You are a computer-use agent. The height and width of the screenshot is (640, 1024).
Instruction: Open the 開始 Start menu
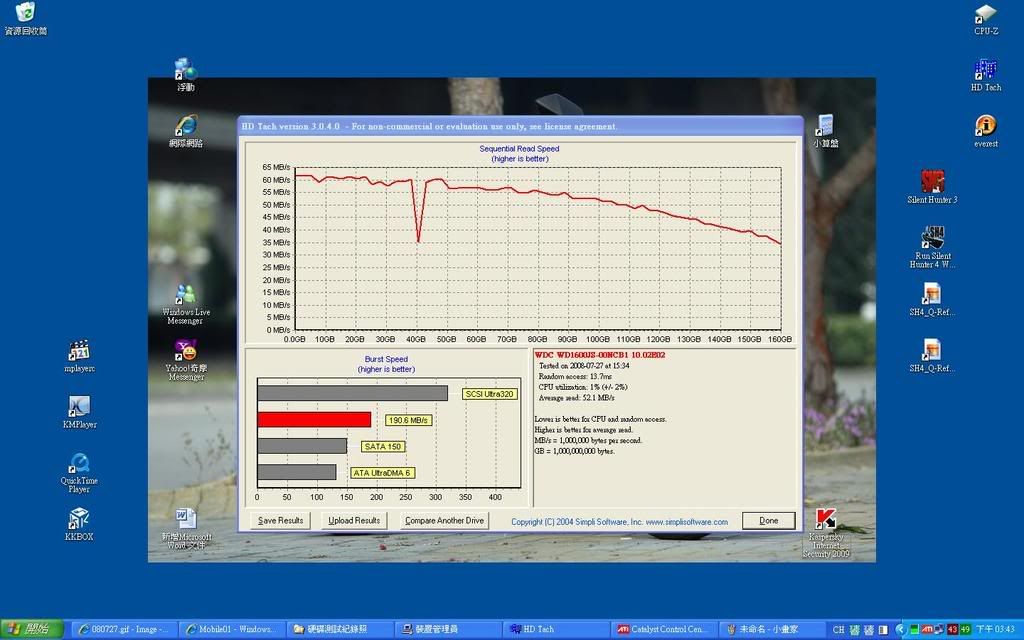coord(31,630)
